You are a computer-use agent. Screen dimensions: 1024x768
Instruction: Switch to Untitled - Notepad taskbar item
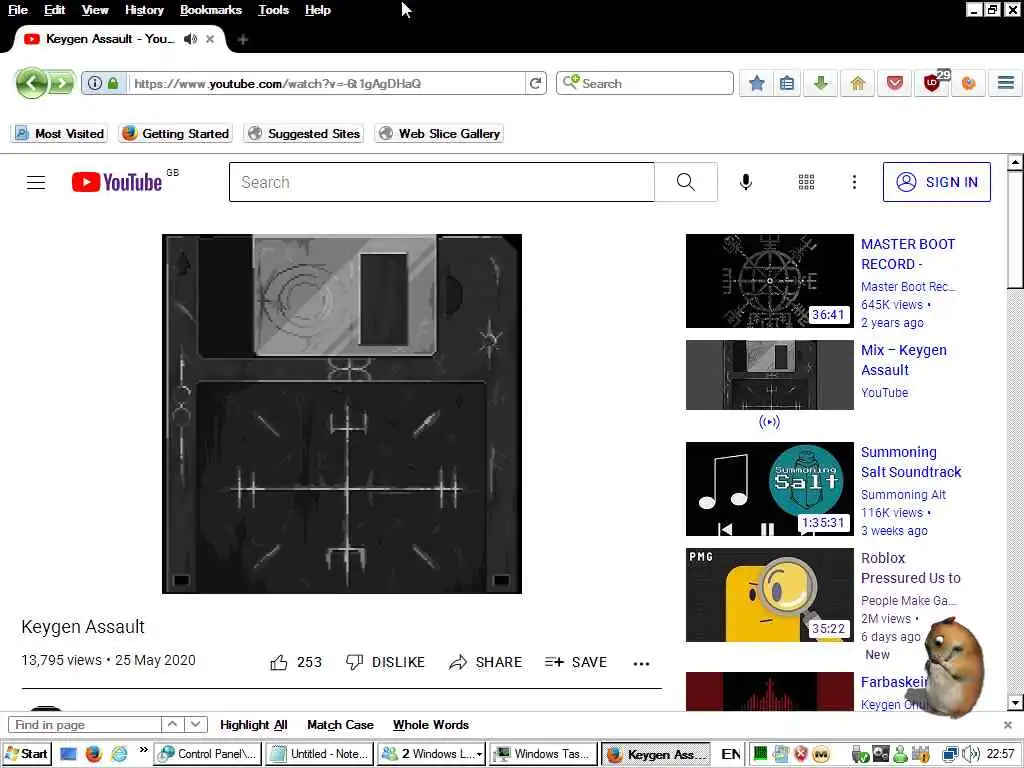click(320, 754)
